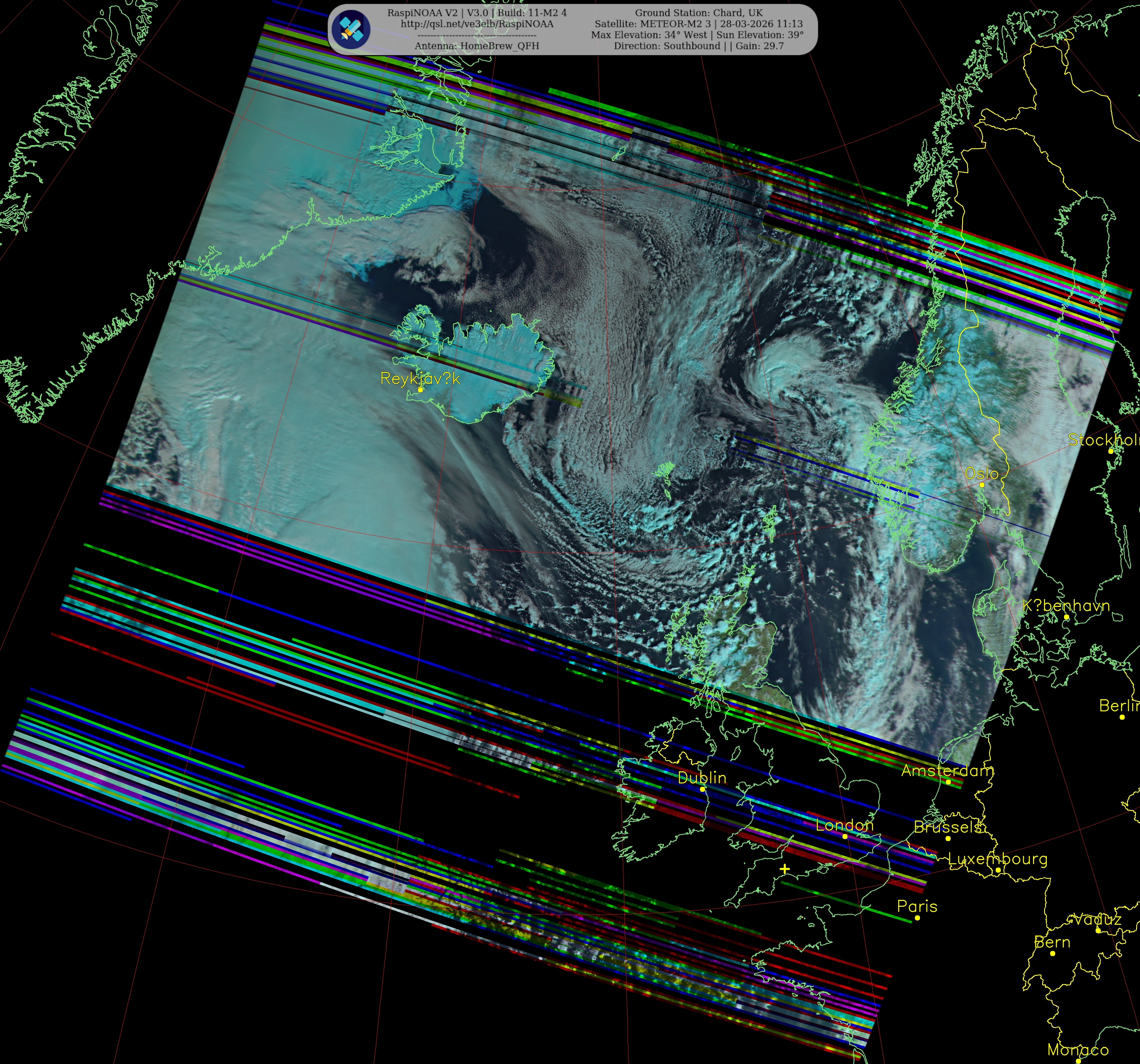Click the RaspiNOAA satellite logo icon

pyautogui.click(x=351, y=30)
